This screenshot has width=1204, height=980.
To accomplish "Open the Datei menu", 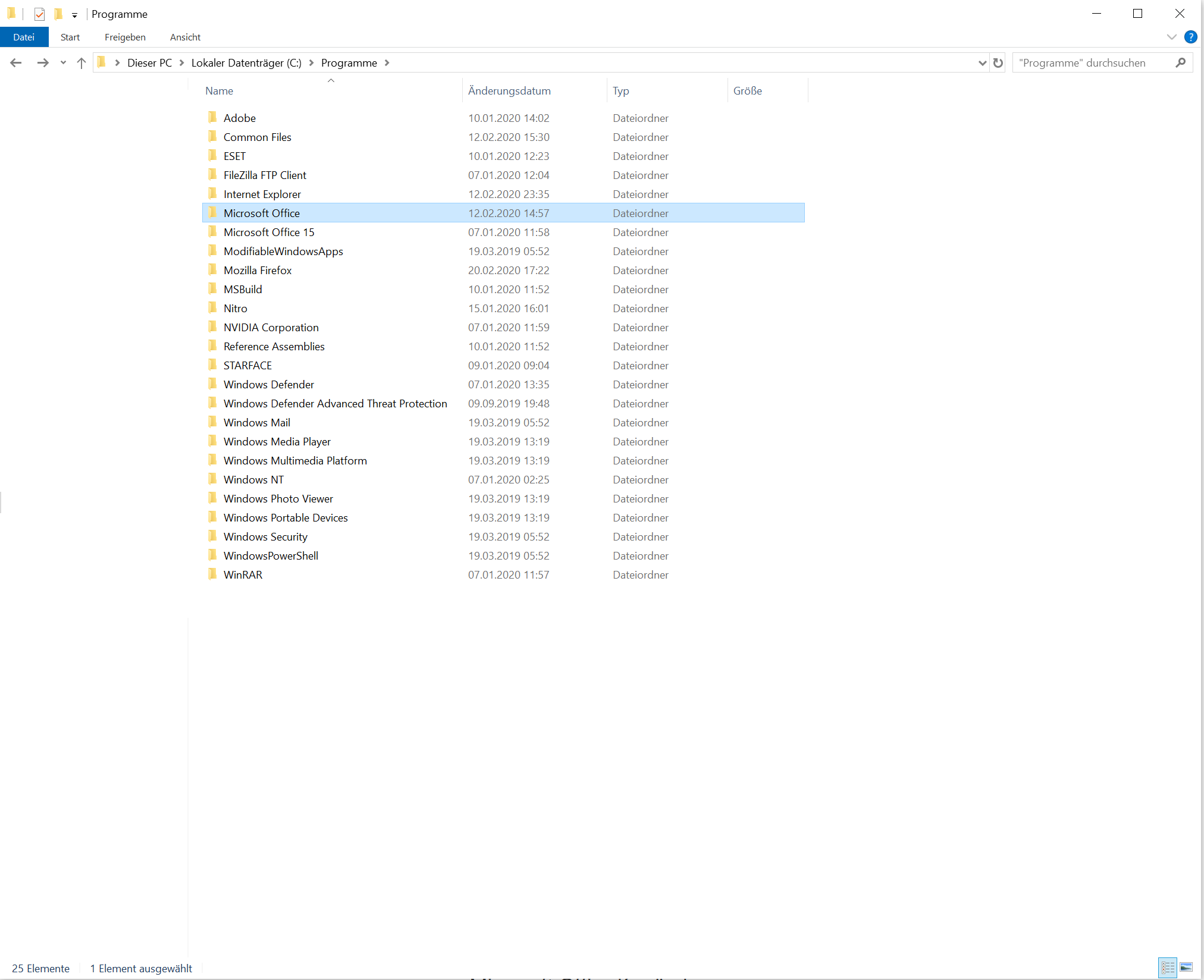I will (24, 37).
